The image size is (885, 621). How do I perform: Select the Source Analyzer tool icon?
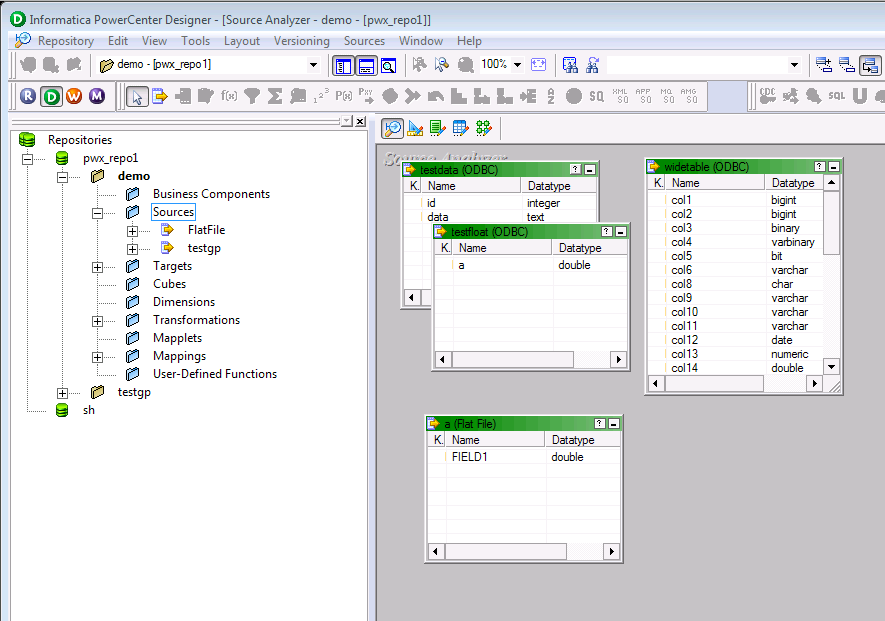coord(392,127)
